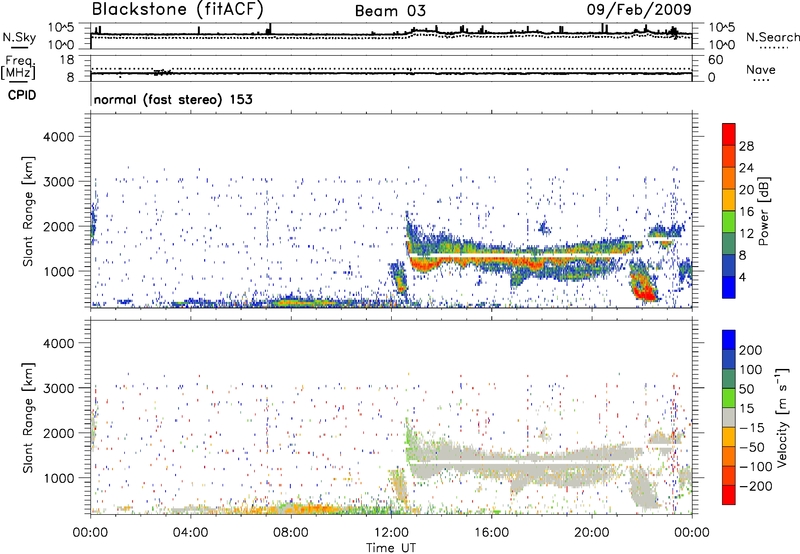
Task: Click the 'N.Sky' legend label
Action: [19, 37]
